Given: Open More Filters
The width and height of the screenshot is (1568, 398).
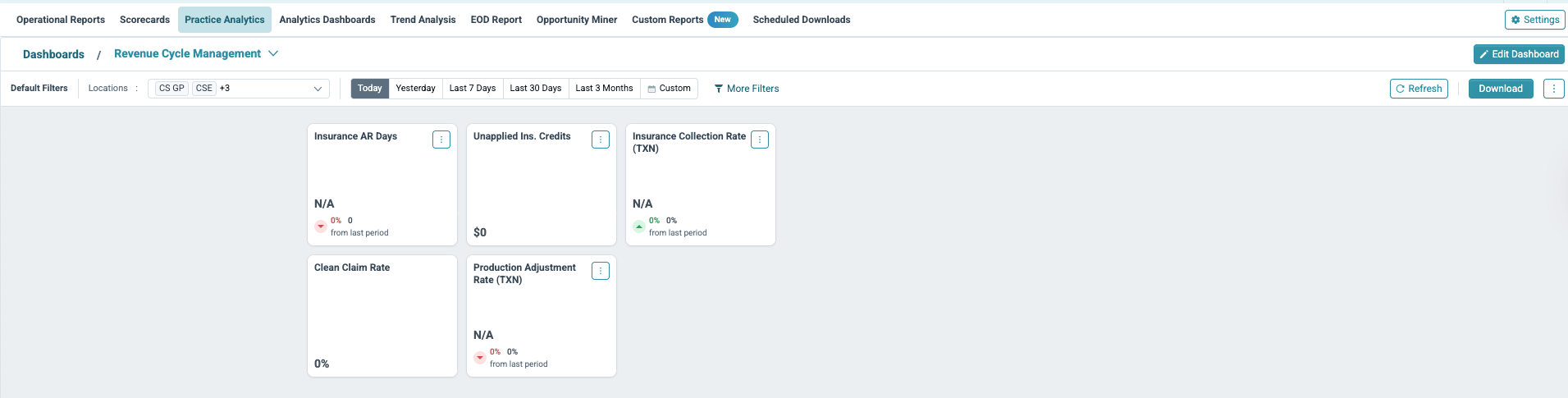Looking at the screenshot, I should (x=747, y=89).
